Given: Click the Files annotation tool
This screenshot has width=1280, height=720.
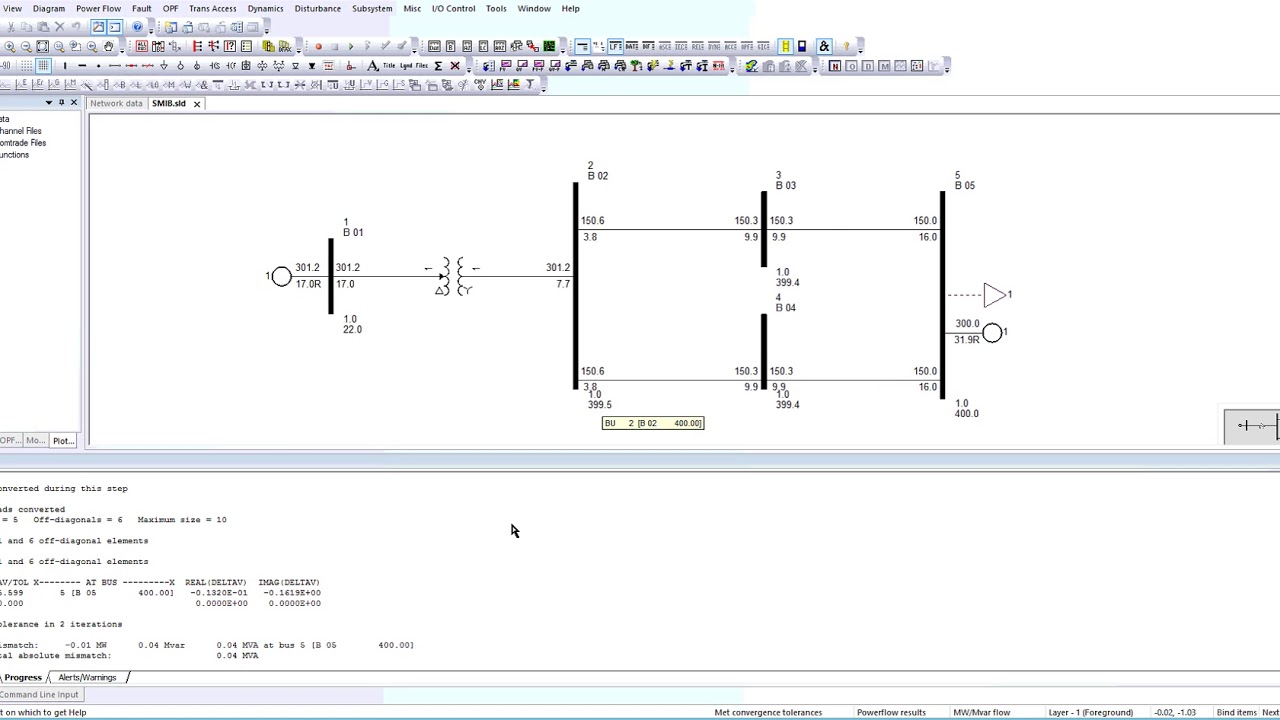Looking at the screenshot, I should [421, 66].
